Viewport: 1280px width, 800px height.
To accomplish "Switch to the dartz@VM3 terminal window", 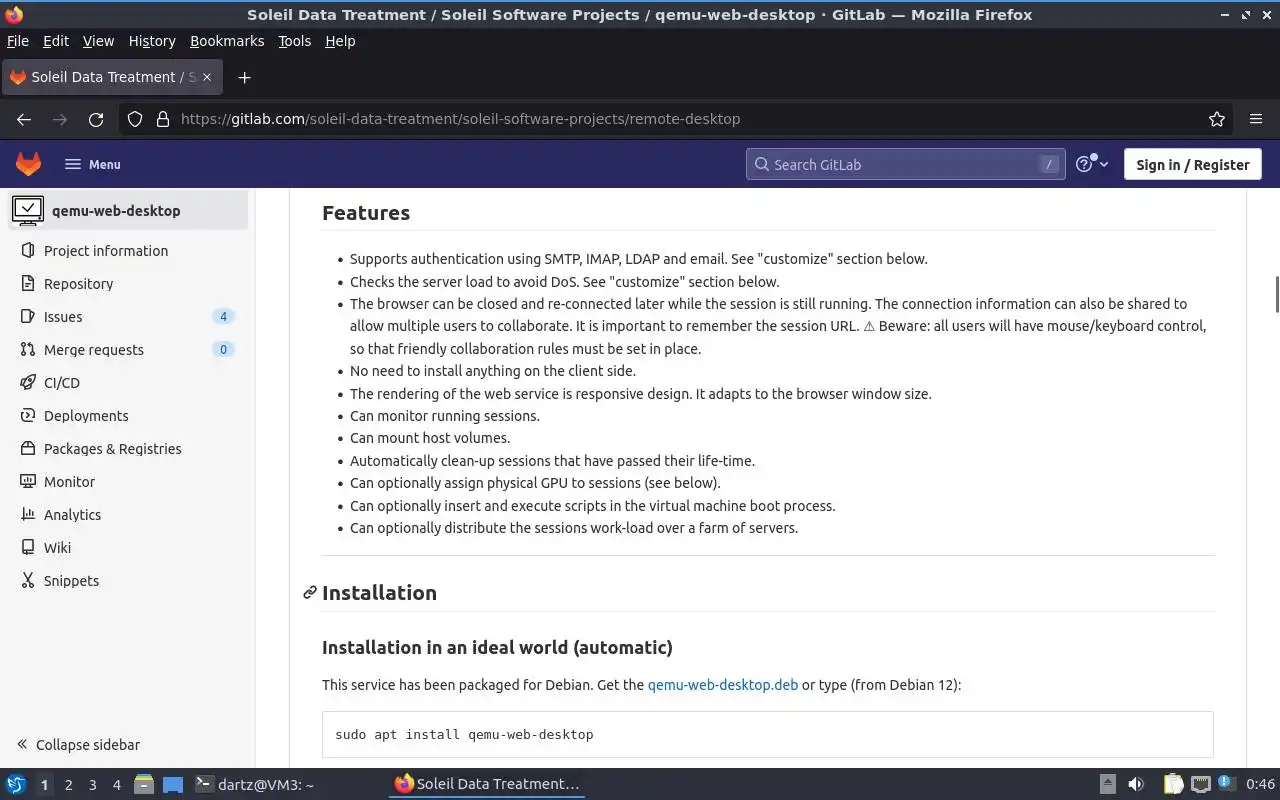I will 254,785.
